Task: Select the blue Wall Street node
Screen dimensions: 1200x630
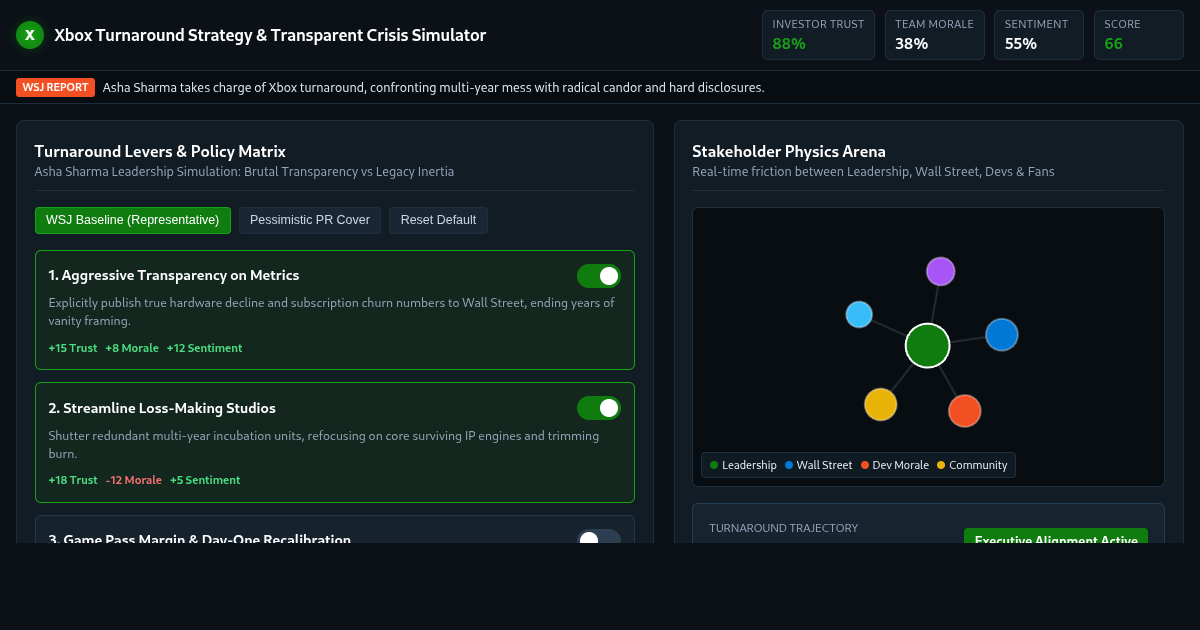Action: pyautogui.click(x=1002, y=334)
